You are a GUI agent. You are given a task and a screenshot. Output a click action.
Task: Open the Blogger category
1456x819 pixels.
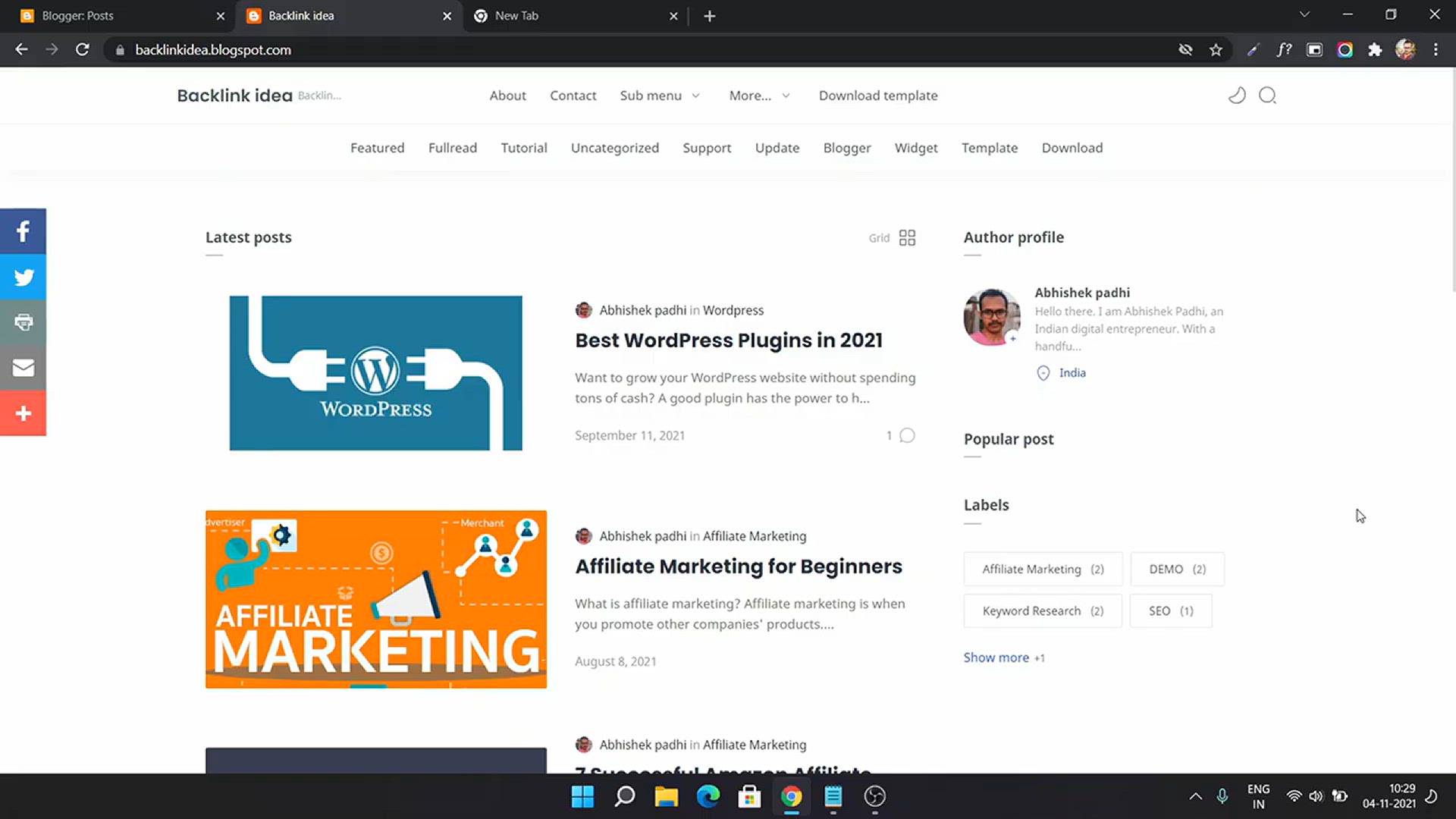tap(847, 148)
